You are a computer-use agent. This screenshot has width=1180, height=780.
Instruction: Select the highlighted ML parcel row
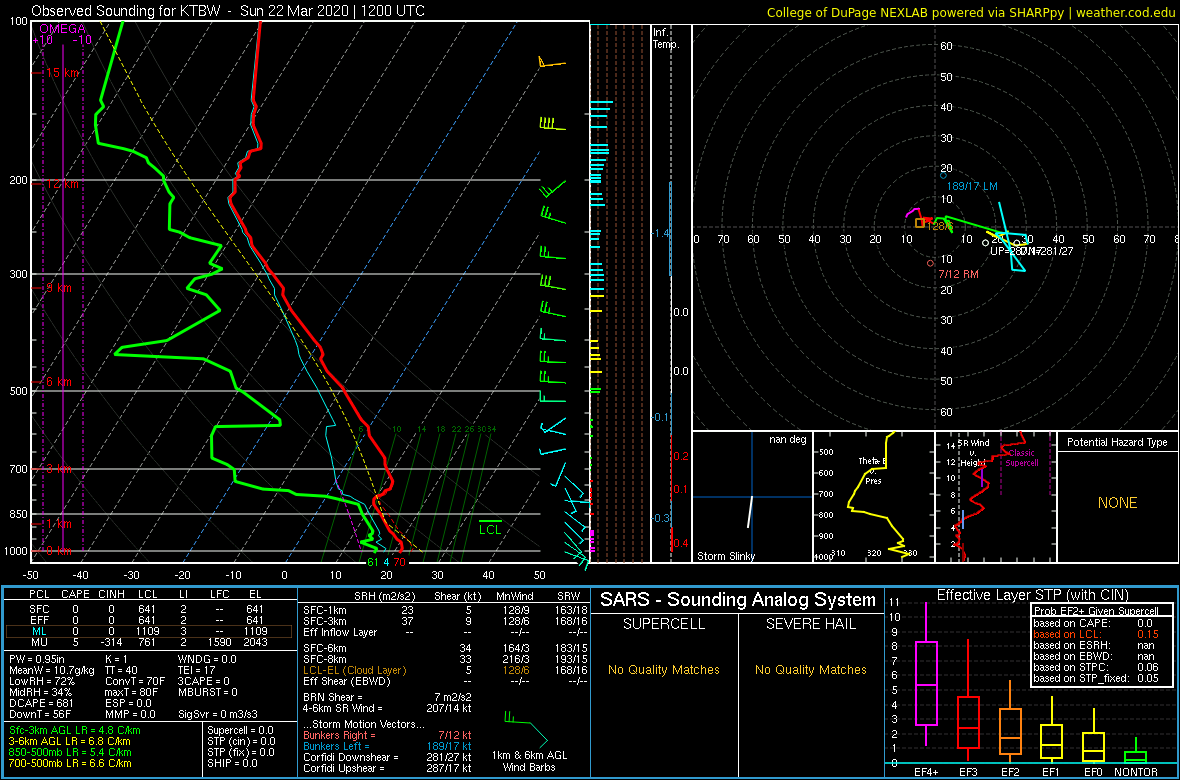pyautogui.click(x=149, y=631)
